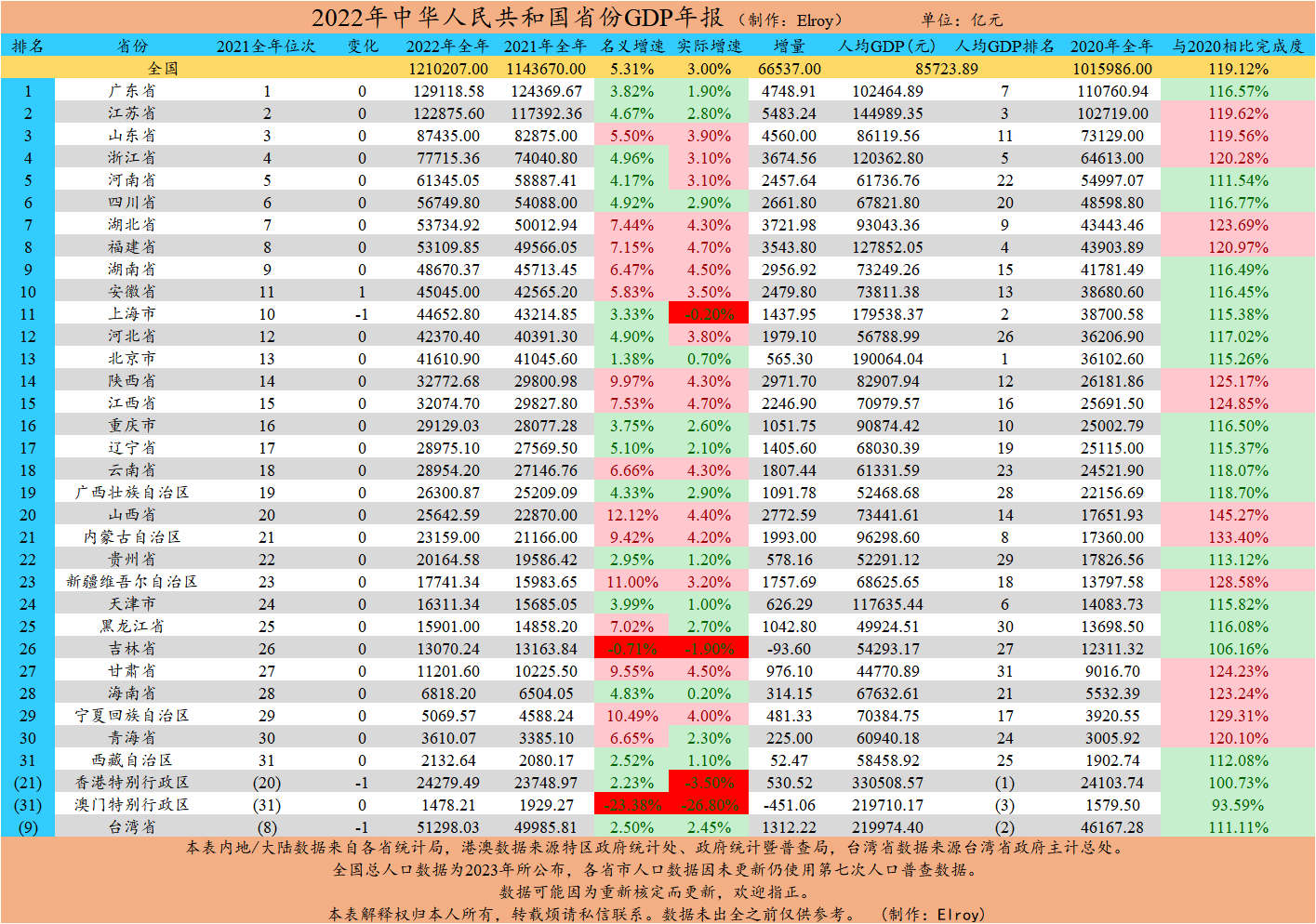Click the national total cell '1210207.00'

(x=448, y=69)
